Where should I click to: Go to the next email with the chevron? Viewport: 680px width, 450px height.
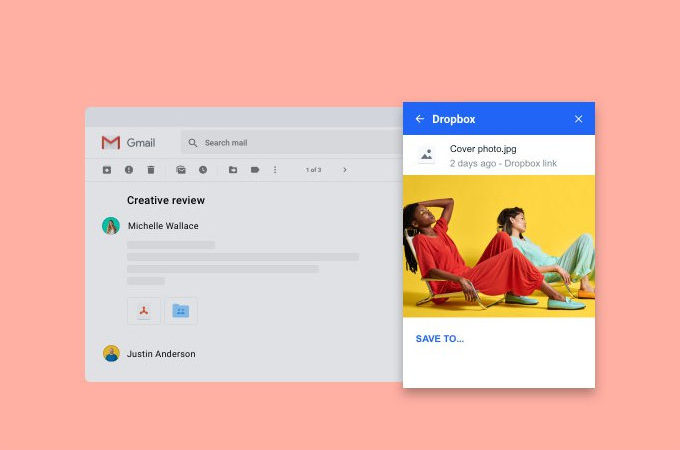coord(345,170)
